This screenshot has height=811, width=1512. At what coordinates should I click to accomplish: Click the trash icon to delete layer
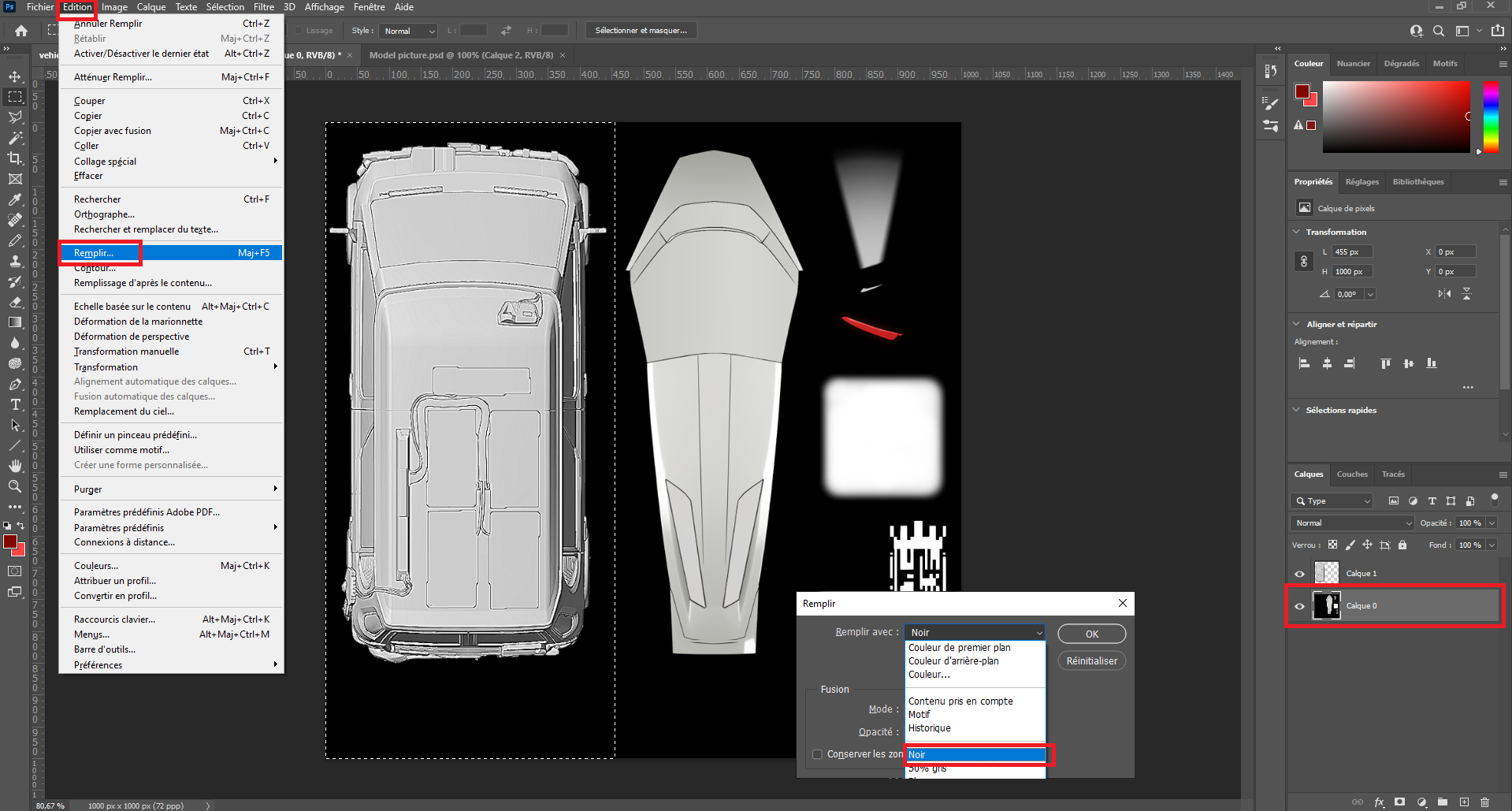point(1484,802)
